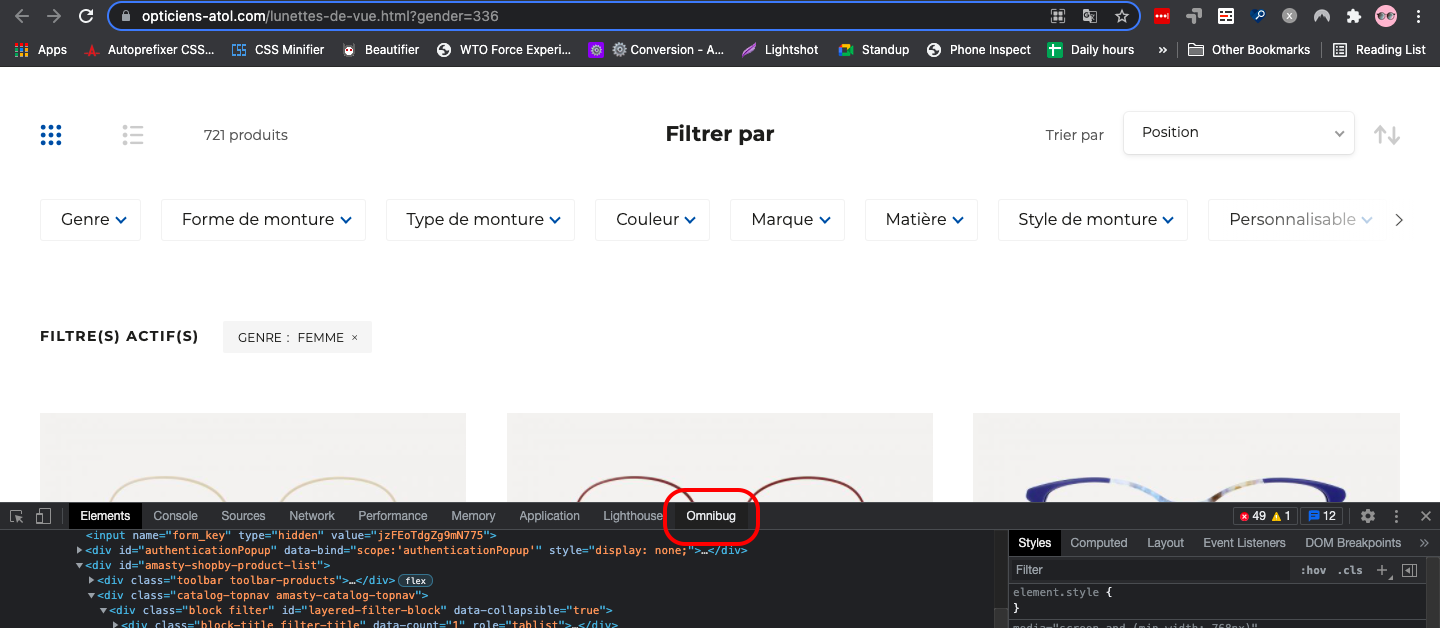Expand the toolbar-products div node

pyautogui.click(x=92, y=580)
